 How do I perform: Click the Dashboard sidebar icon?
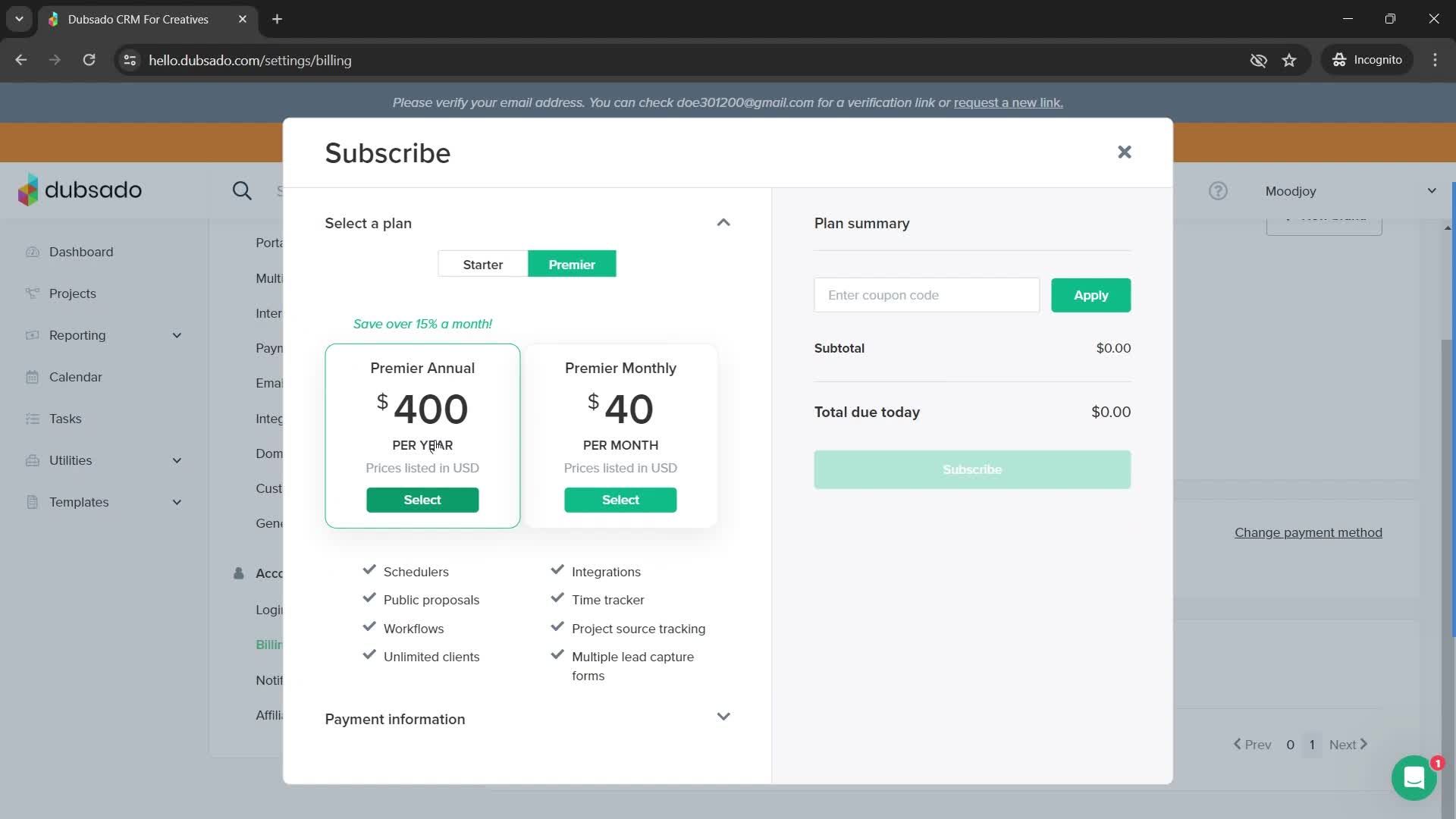[32, 252]
